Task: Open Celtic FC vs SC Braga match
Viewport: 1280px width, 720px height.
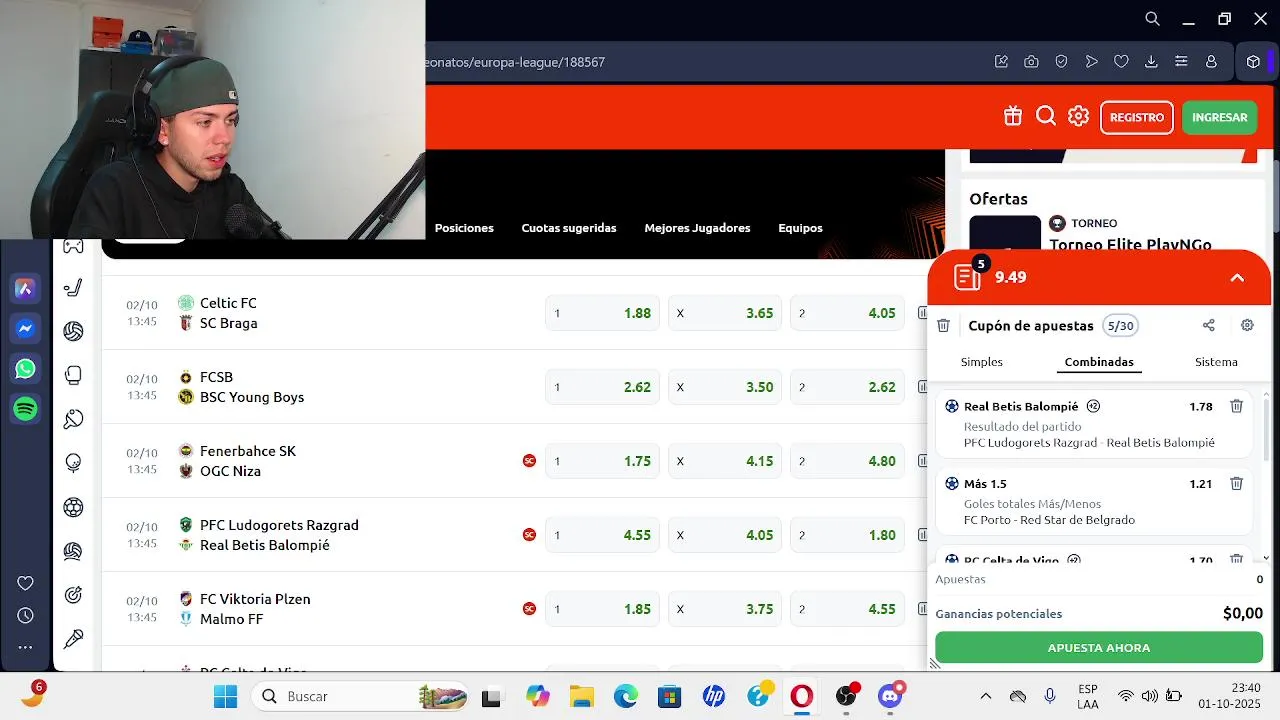Action: pyautogui.click(x=228, y=313)
